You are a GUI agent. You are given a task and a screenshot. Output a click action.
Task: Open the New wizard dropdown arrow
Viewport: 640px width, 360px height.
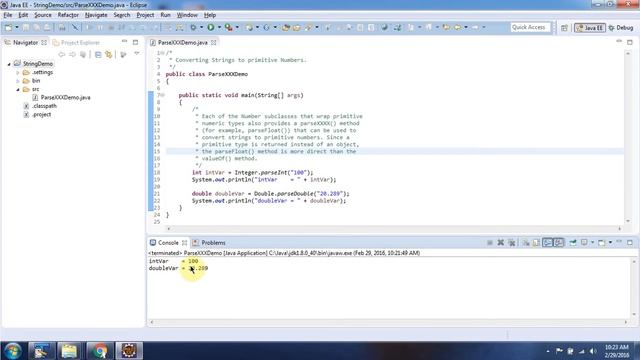tap(17, 27)
